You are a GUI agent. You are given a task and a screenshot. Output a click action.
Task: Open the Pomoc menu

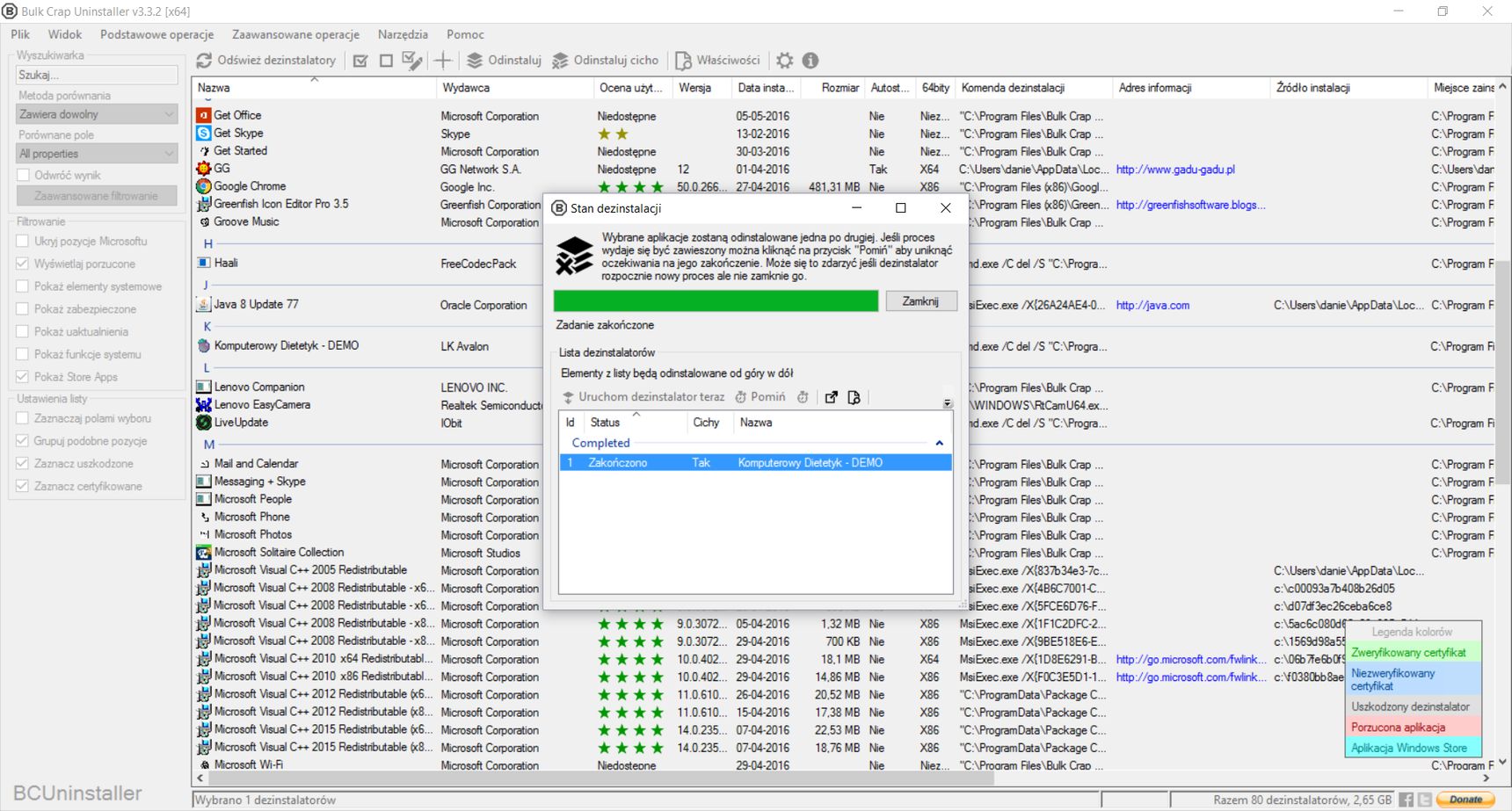point(465,34)
